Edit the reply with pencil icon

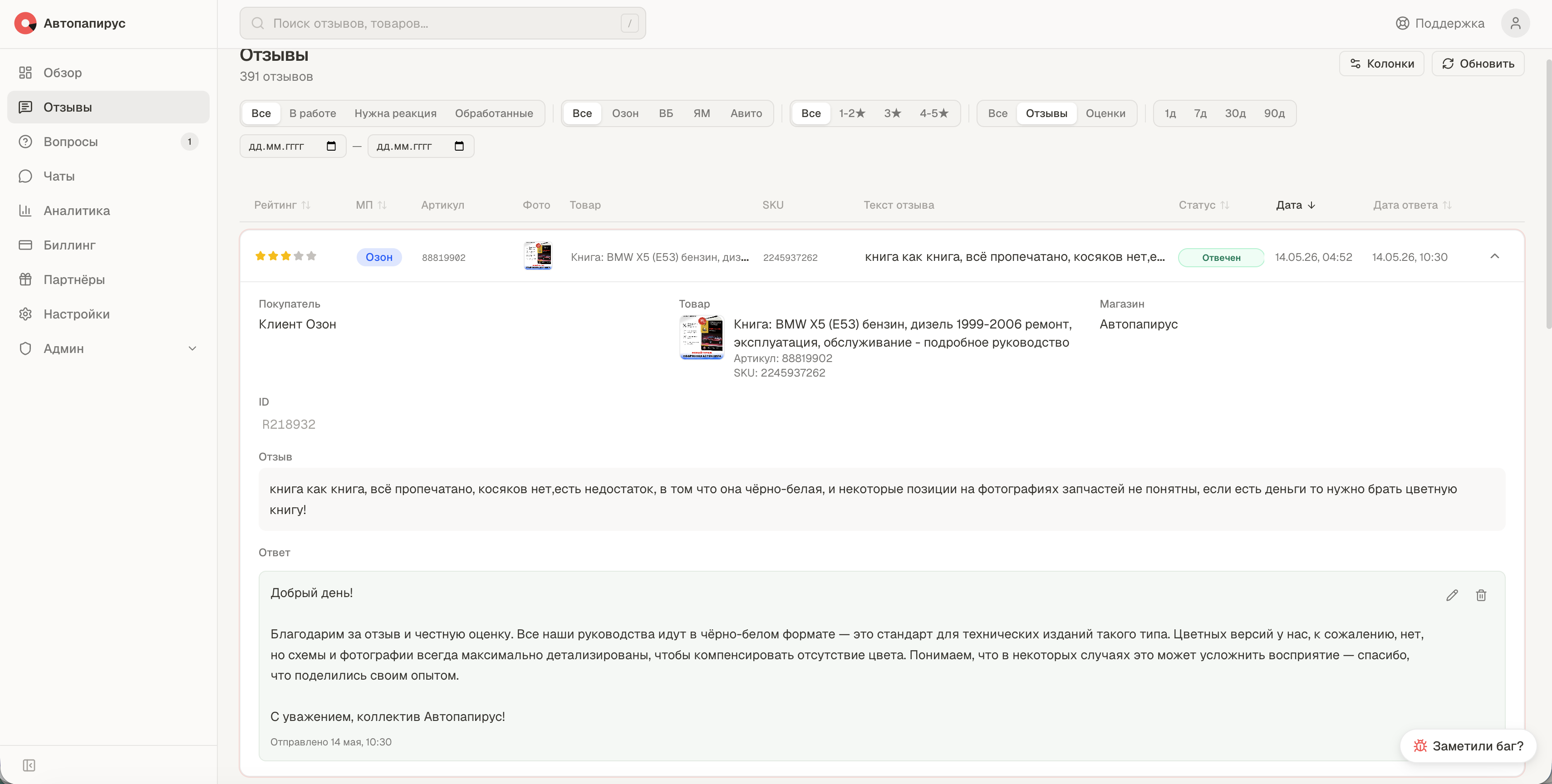tap(1452, 595)
